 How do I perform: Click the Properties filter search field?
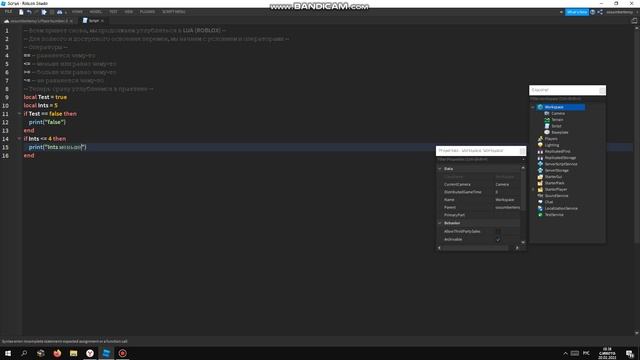pyautogui.click(x=479, y=160)
